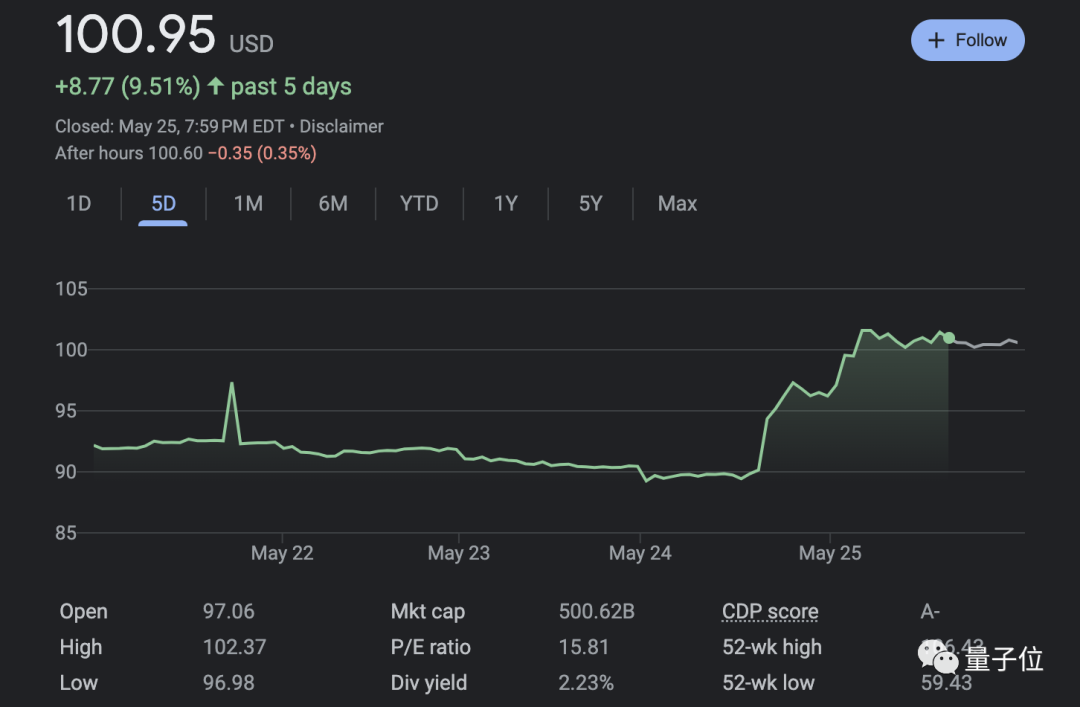Switch chart to 6M range
The width and height of the screenshot is (1080, 707).
tap(333, 204)
